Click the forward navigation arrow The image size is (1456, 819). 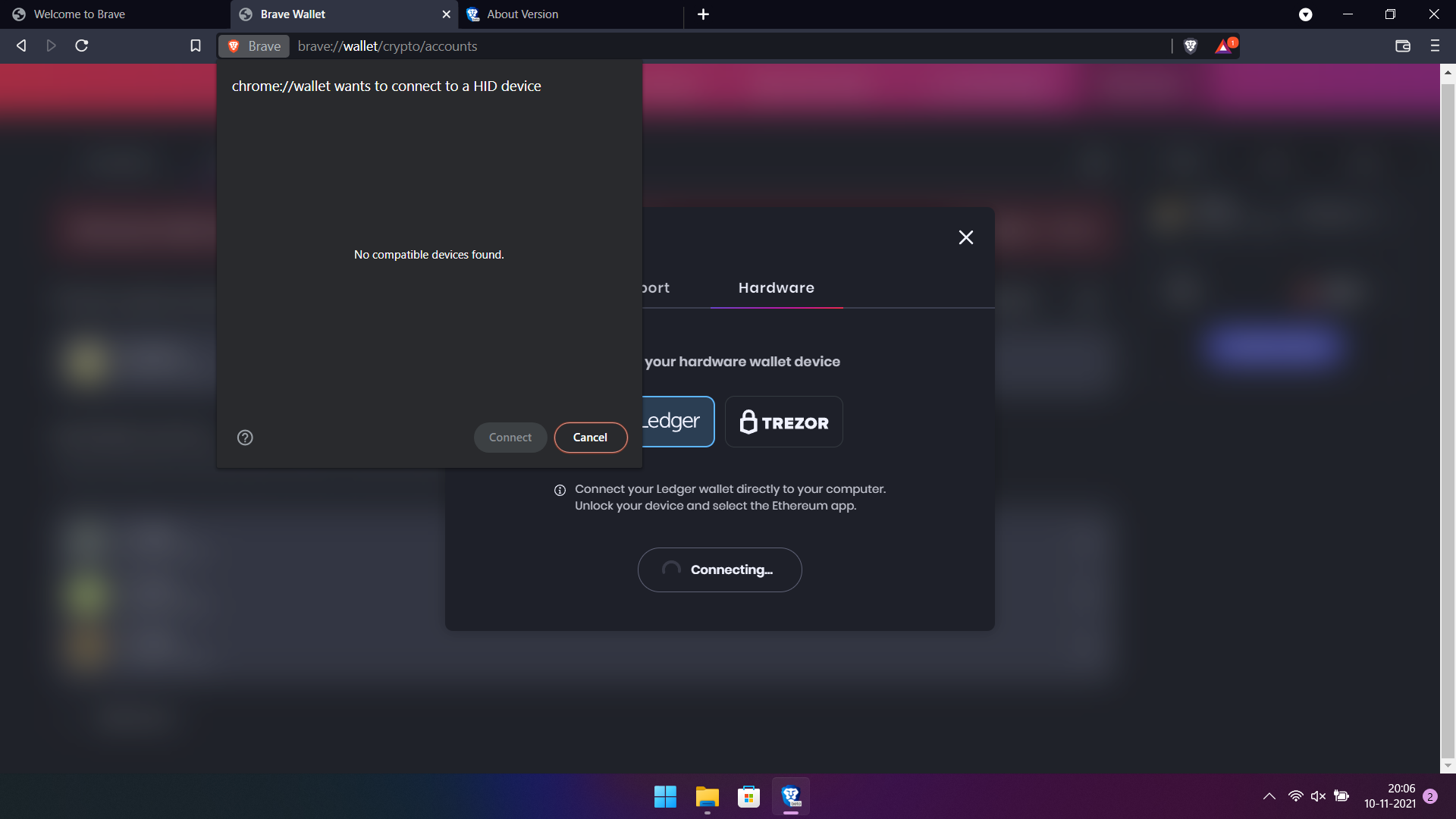[51, 45]
